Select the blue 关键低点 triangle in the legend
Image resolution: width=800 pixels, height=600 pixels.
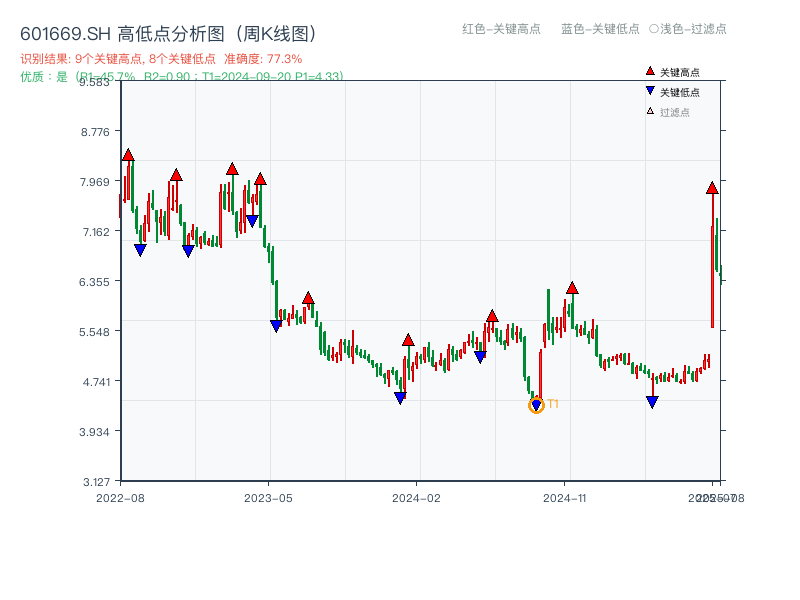click(x=648, y=88)
